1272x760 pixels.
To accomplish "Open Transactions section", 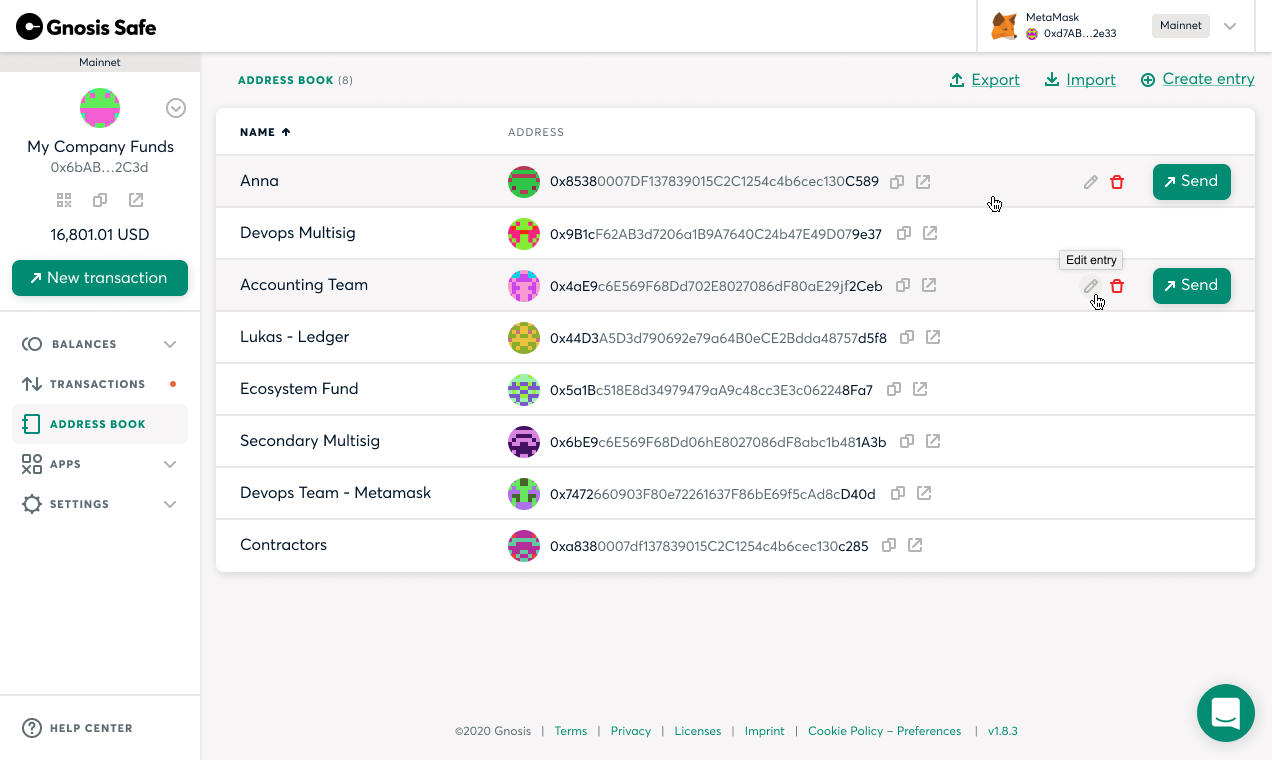I will tap(100, 384).
